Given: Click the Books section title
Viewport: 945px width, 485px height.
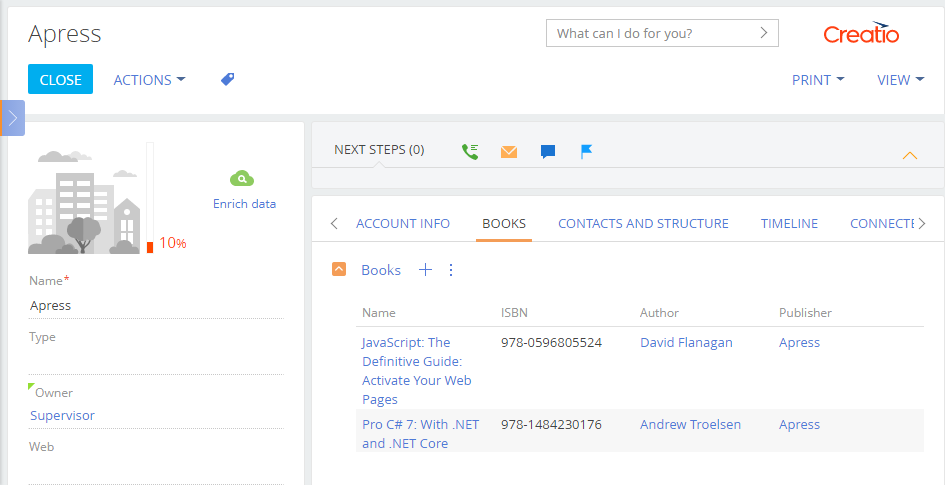Looking at the screenshot, I should 381,270.
